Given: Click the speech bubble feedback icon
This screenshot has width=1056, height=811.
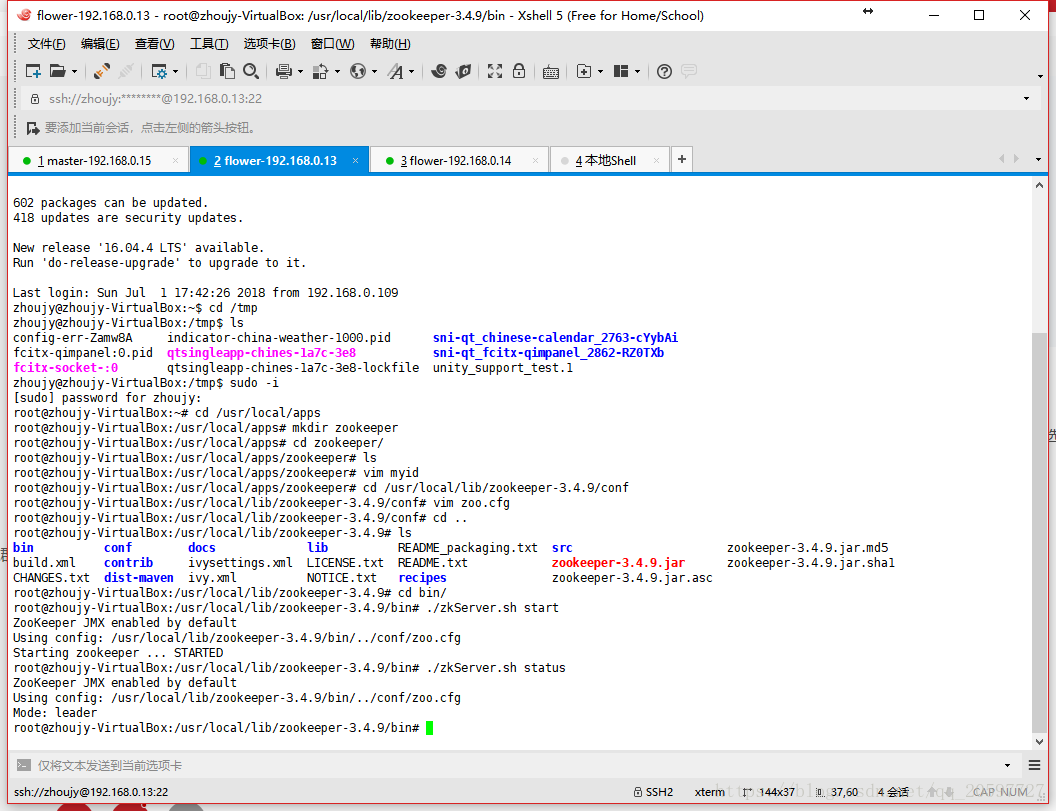Looking at the screenshot, I should tap(689, 71).
